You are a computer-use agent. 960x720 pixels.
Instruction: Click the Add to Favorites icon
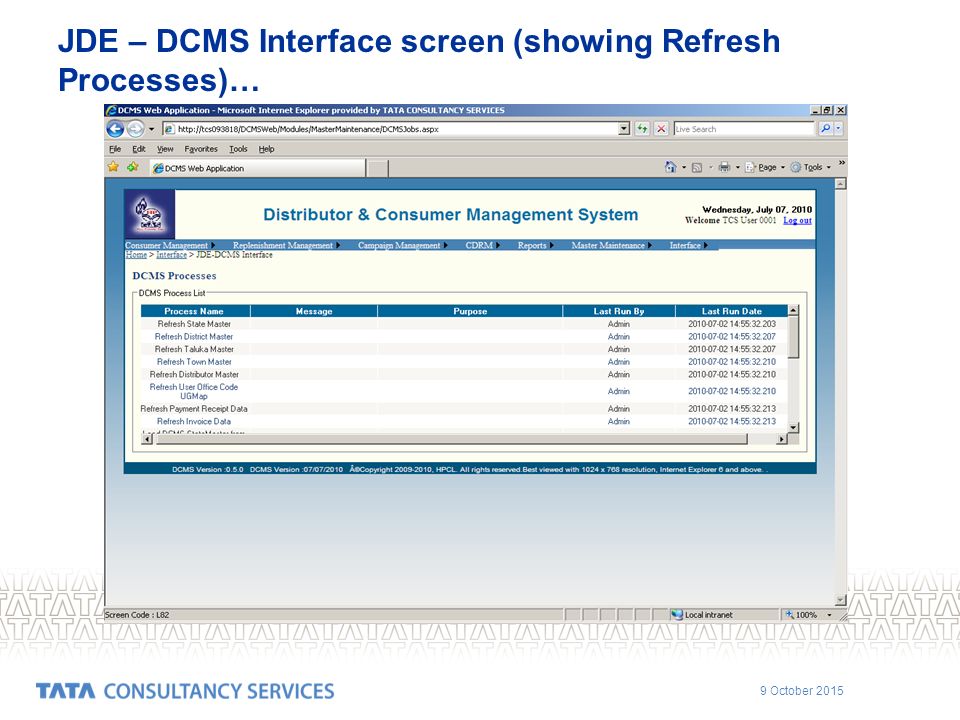pos(132,167)
